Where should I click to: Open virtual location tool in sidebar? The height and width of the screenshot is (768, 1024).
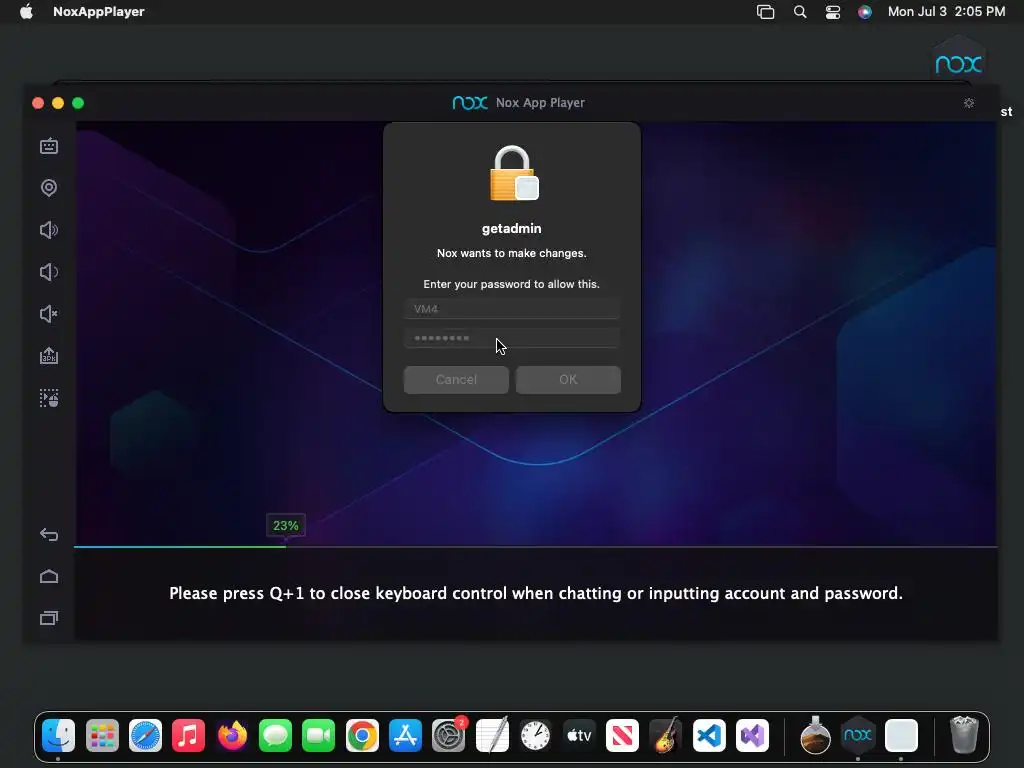[x=49, y=188]
